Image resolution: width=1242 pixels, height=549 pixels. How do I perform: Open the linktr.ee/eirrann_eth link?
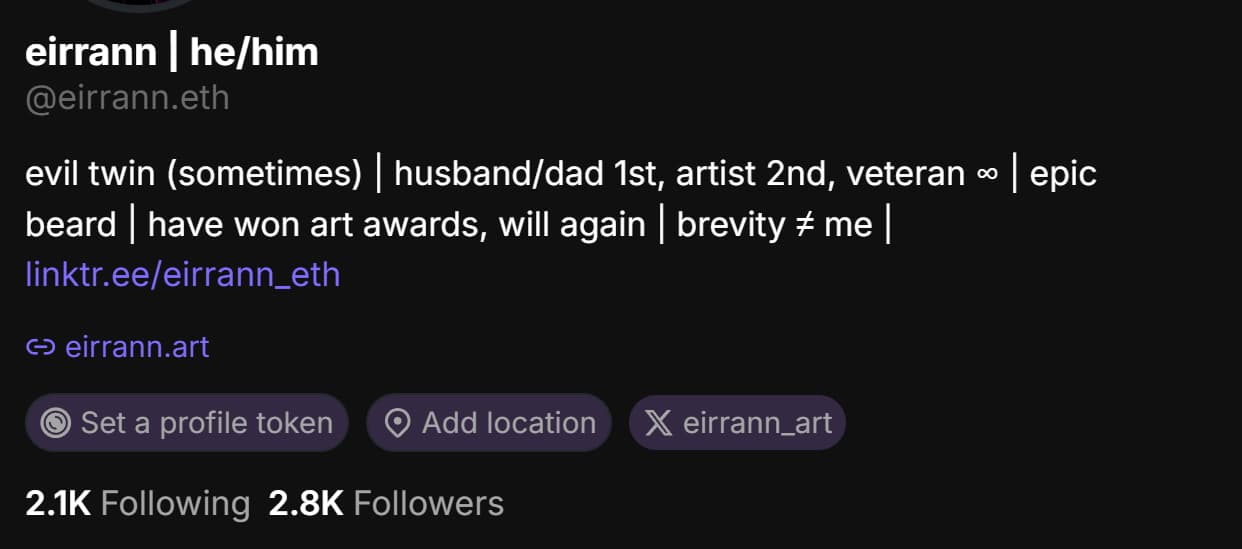pyautogui.click(x=182, y=274)
